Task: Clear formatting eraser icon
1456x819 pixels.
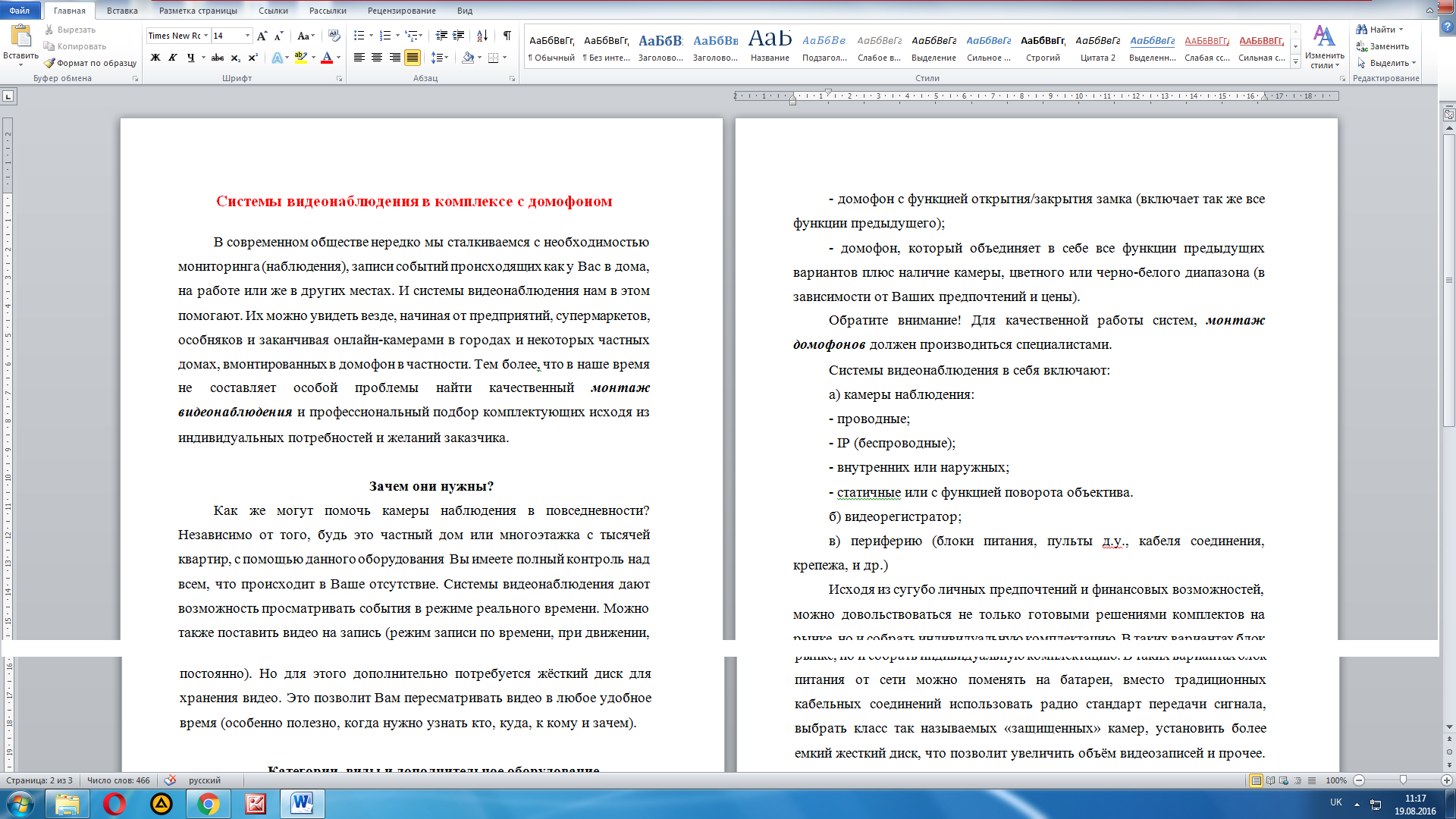Action: (x=334, y=36)
